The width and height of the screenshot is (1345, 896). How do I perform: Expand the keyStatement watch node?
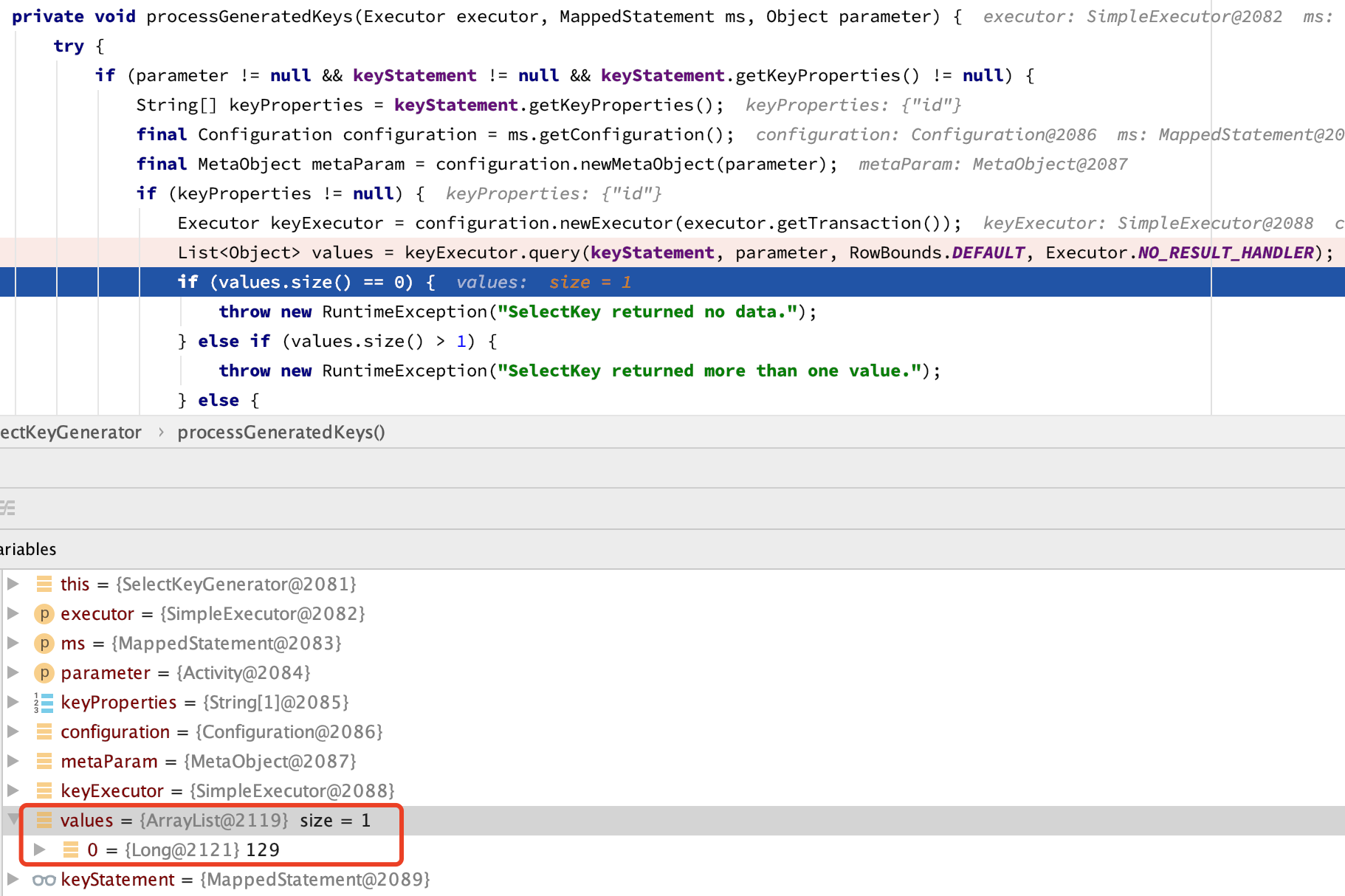[13, 879]
